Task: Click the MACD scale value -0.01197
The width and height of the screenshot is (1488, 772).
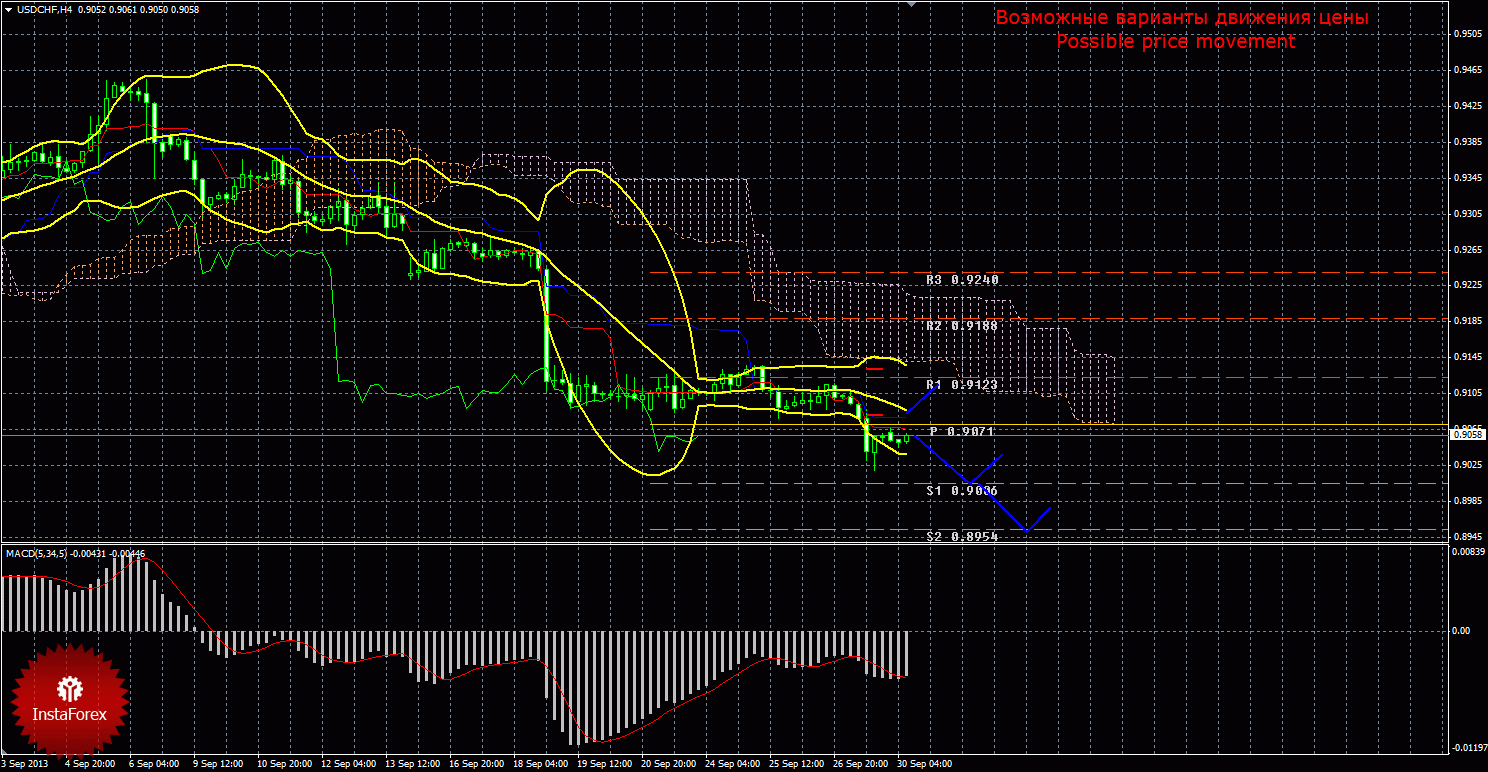Action: pos(1468,747)
